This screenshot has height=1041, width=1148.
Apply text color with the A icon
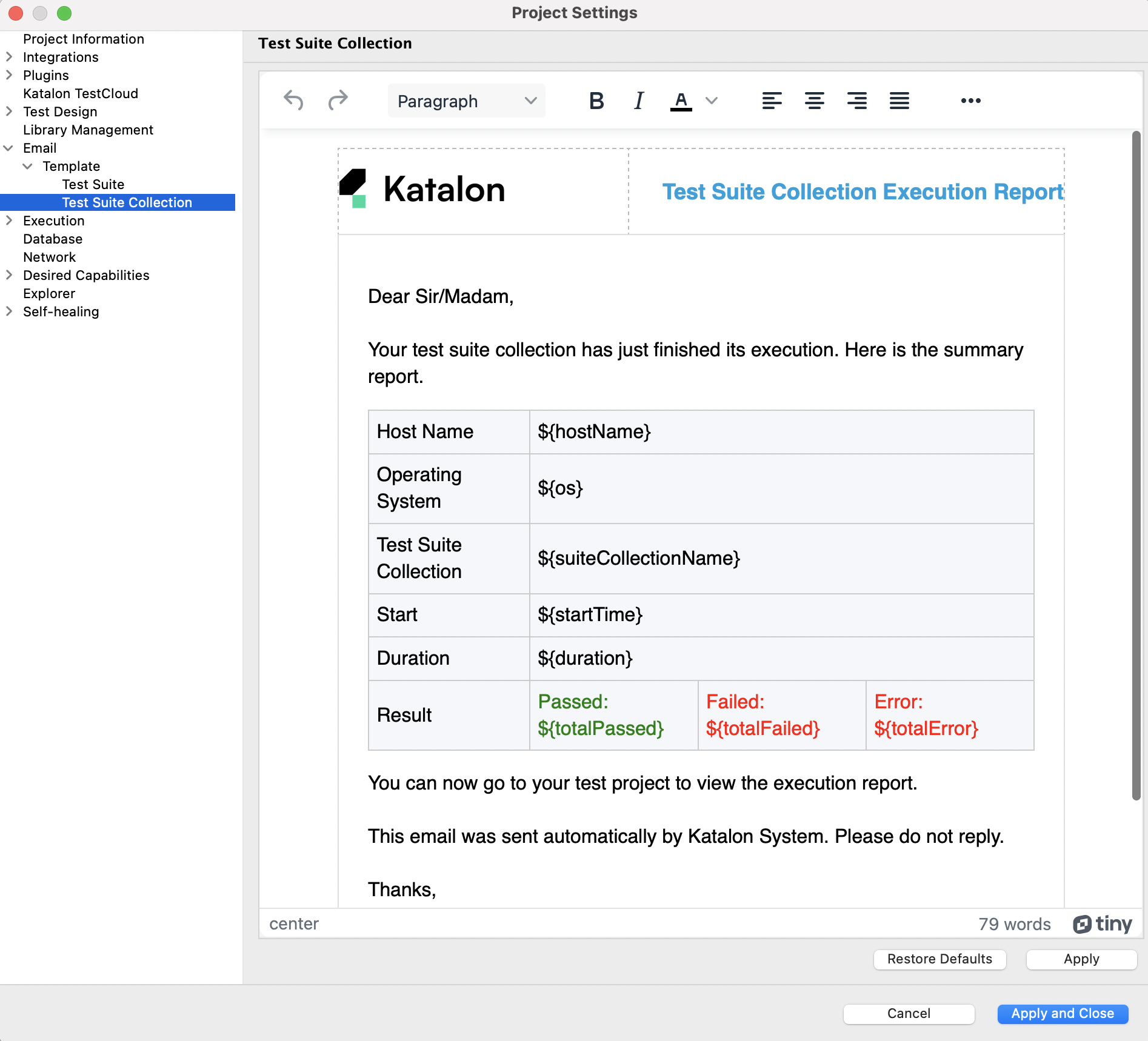coord(681,101)
